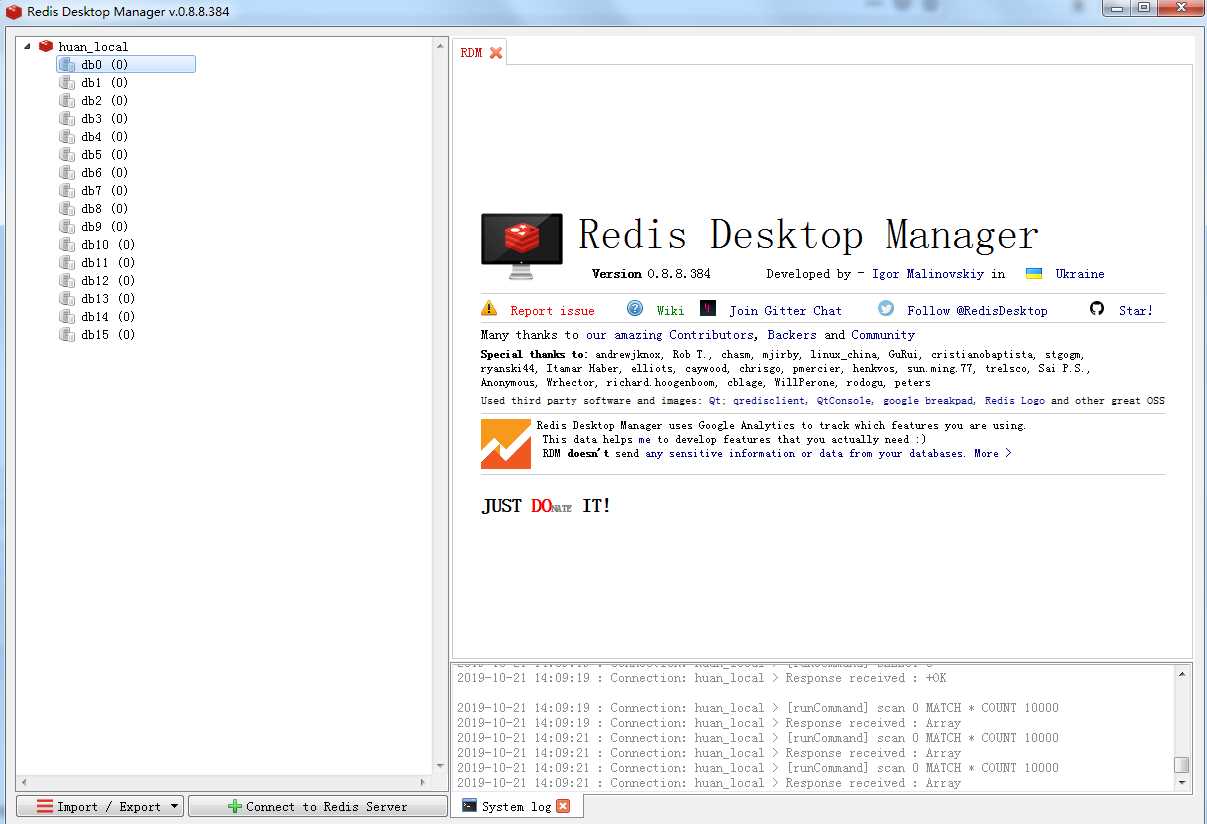1207x824 pixels.
Task: Click the console icon on System log tab
Action: coord(468,805)
